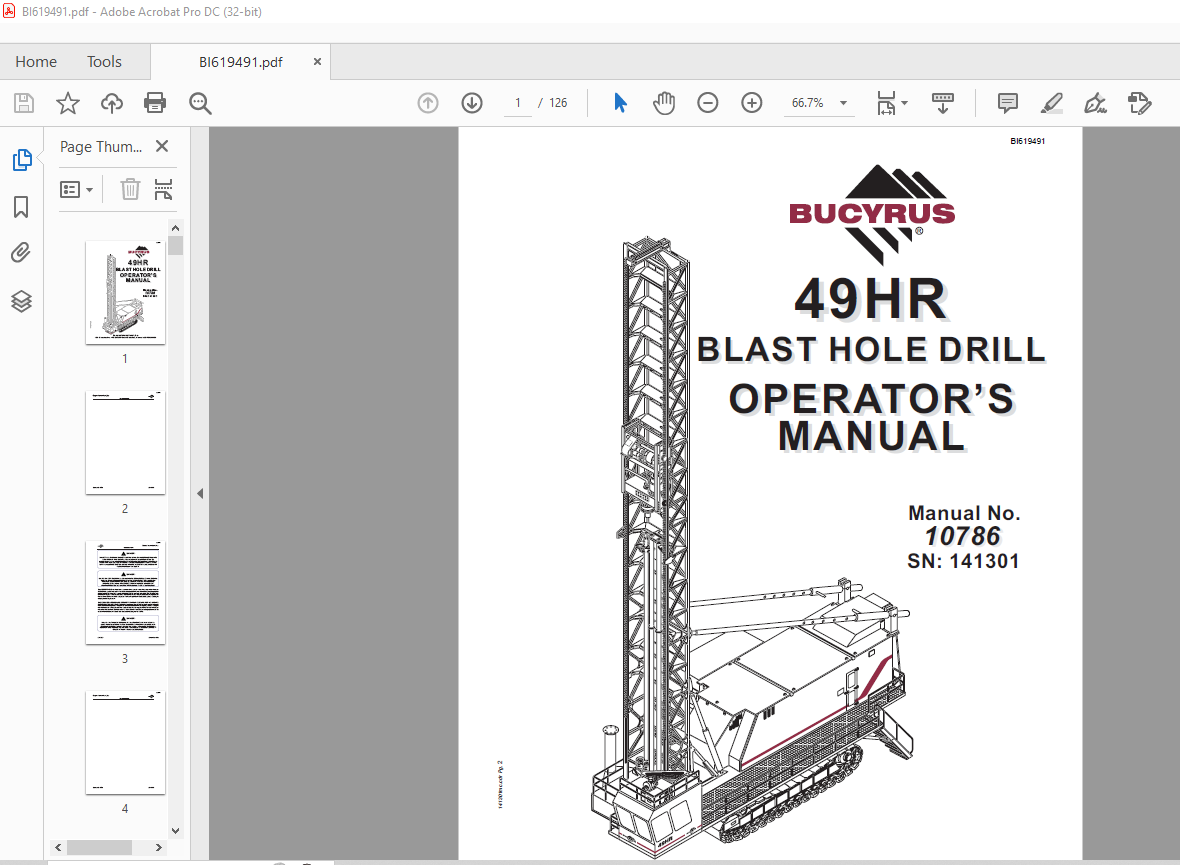Select page 3 thumbnail
1180x865 pixels.
125,592
